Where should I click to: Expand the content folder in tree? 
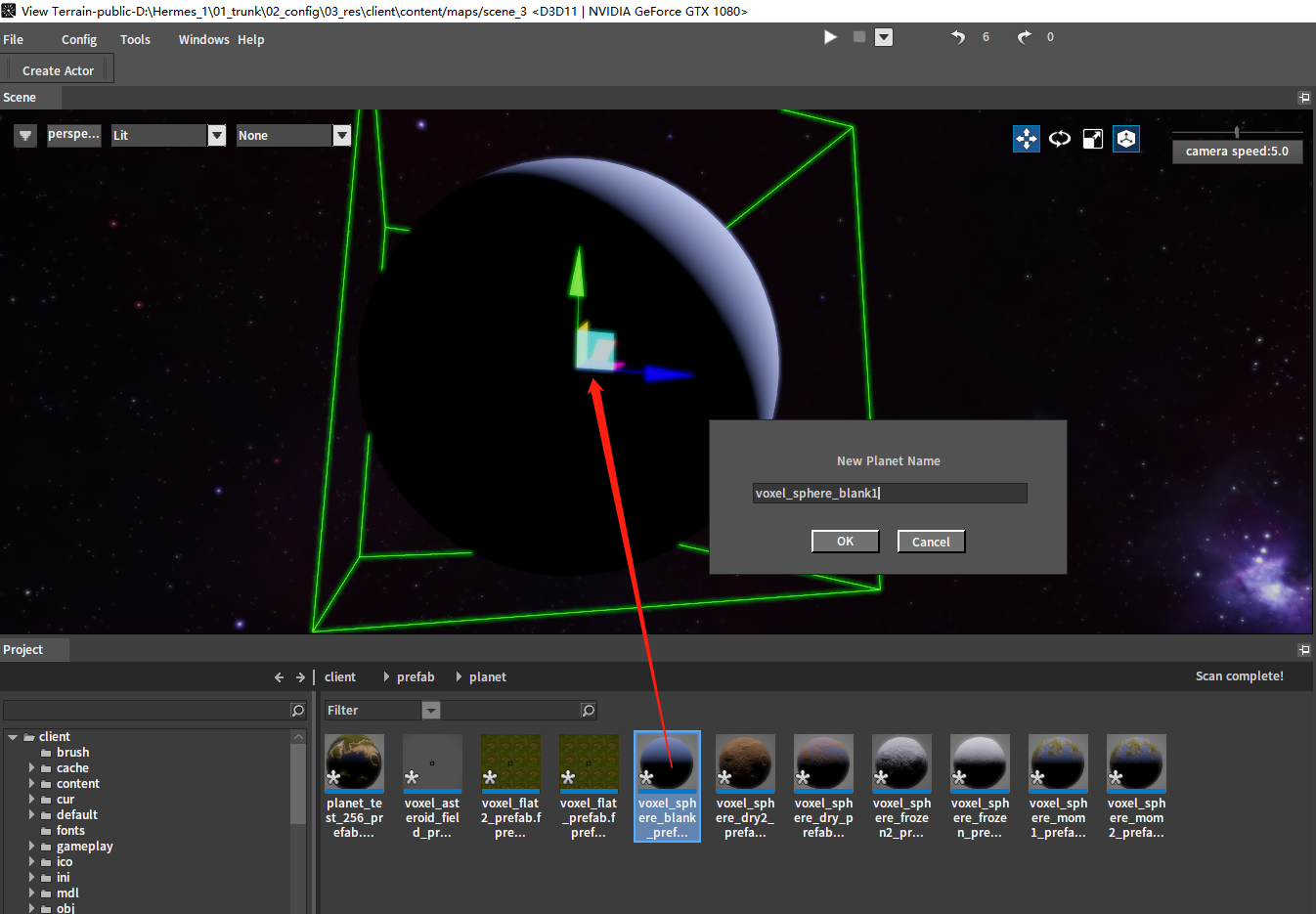31,784
